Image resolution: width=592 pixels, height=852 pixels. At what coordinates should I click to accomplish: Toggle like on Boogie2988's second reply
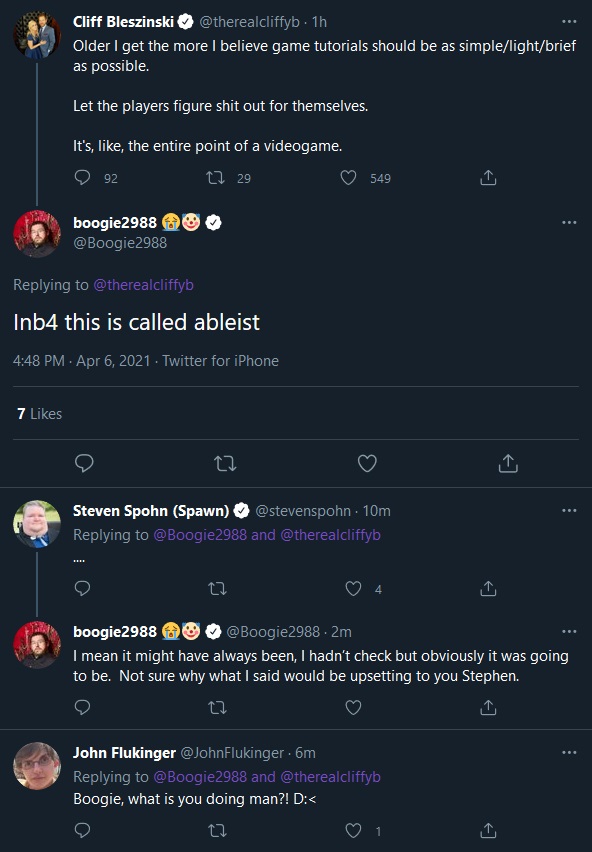coord(352,709)
